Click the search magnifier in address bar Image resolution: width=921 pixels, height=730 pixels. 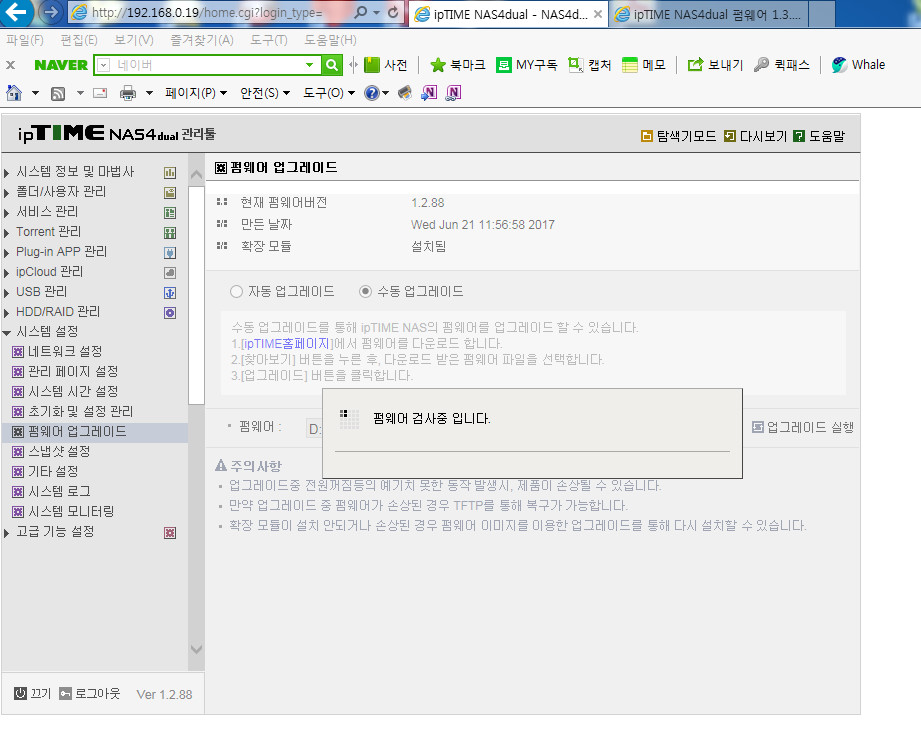point(361,12)
